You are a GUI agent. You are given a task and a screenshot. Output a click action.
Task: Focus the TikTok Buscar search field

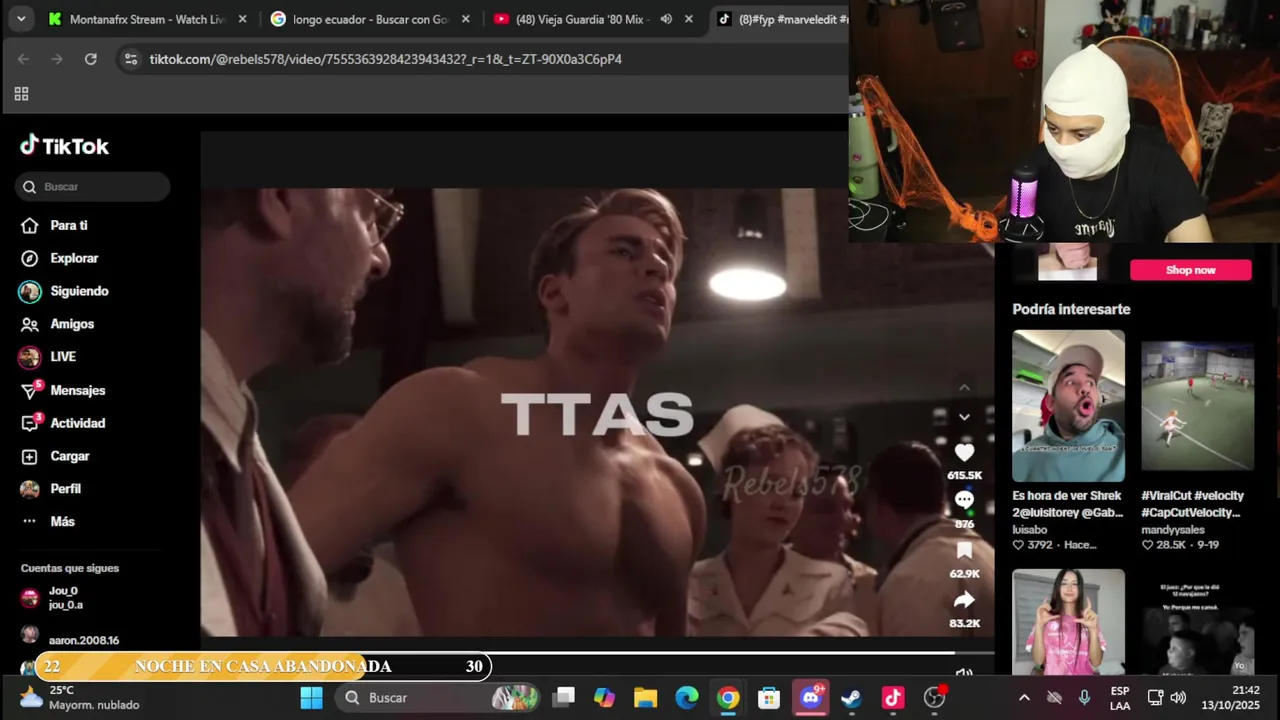(x=92, y=187)
